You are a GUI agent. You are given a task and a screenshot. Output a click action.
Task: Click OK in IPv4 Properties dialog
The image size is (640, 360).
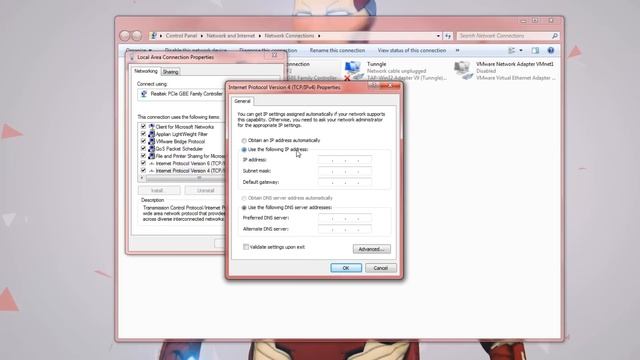(346, 268)
